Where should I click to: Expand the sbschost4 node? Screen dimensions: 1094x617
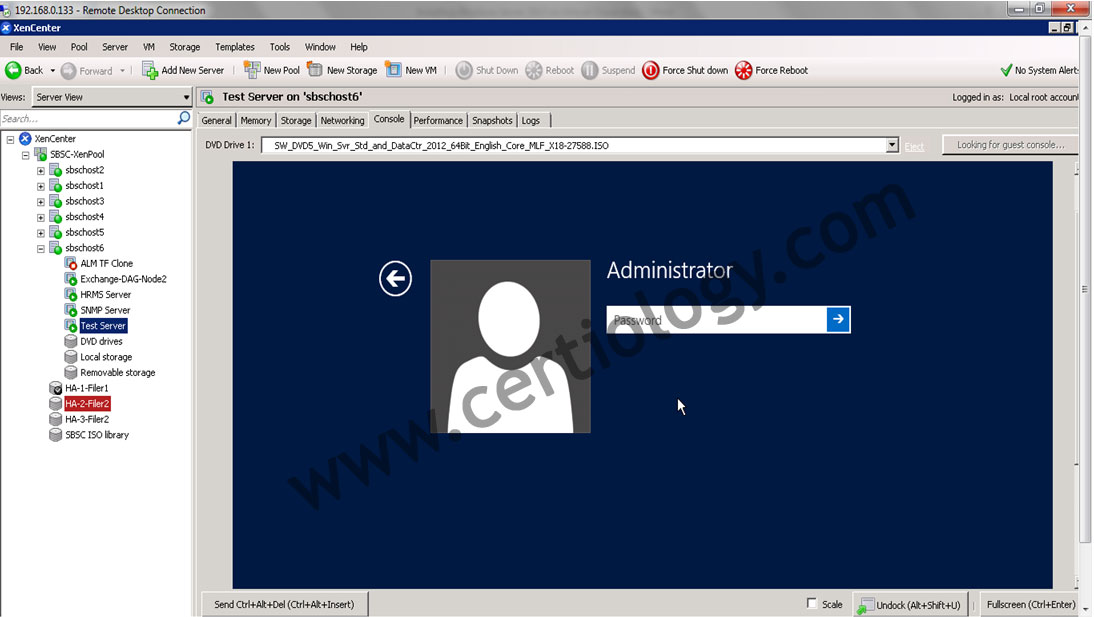click(x=40, y=217)
